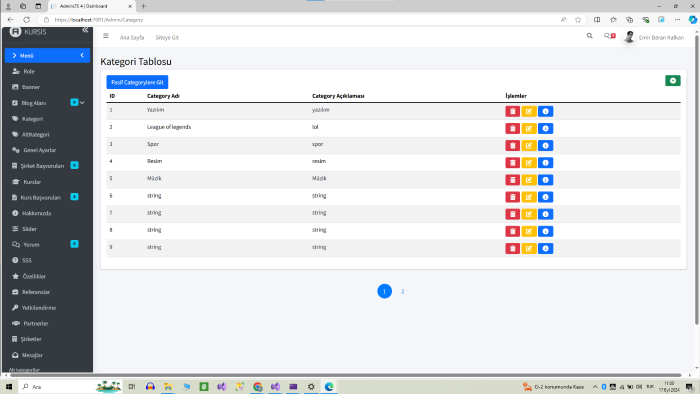
Task: Open Windows Start menu
Action: pyautogui.click(x=8, y=386)
